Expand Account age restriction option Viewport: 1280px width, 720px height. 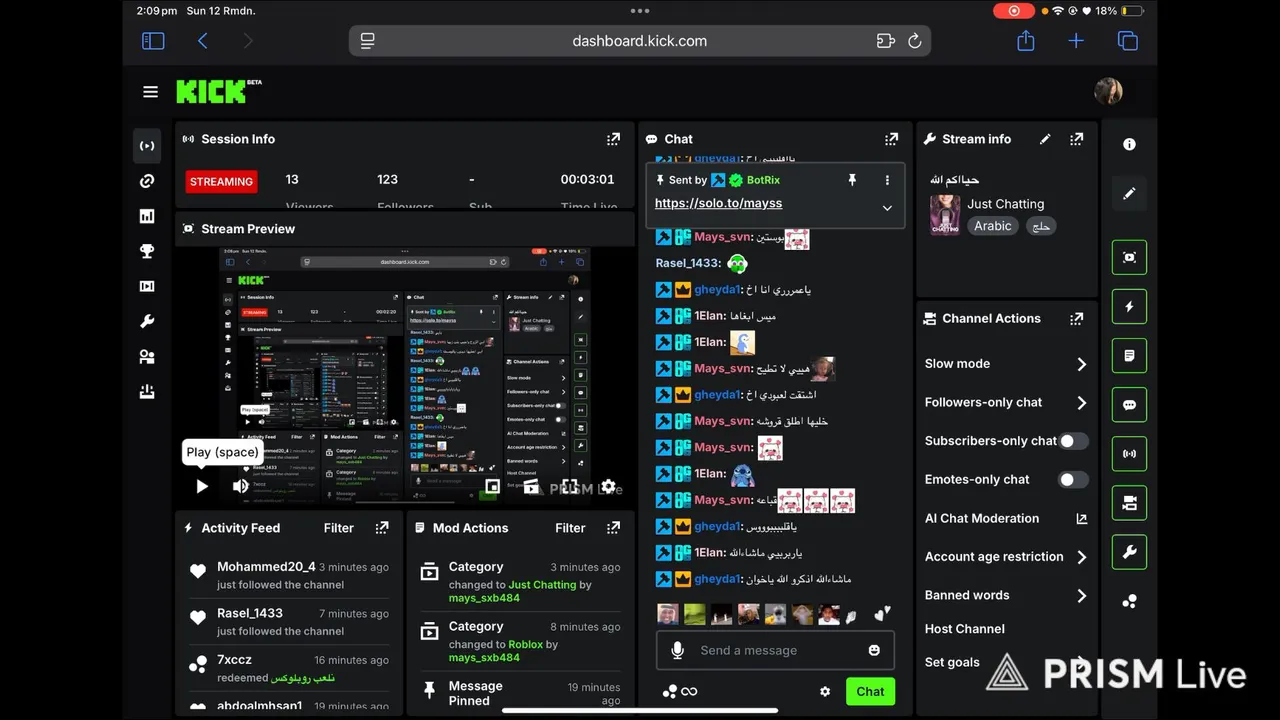[x=1081, y=557]
